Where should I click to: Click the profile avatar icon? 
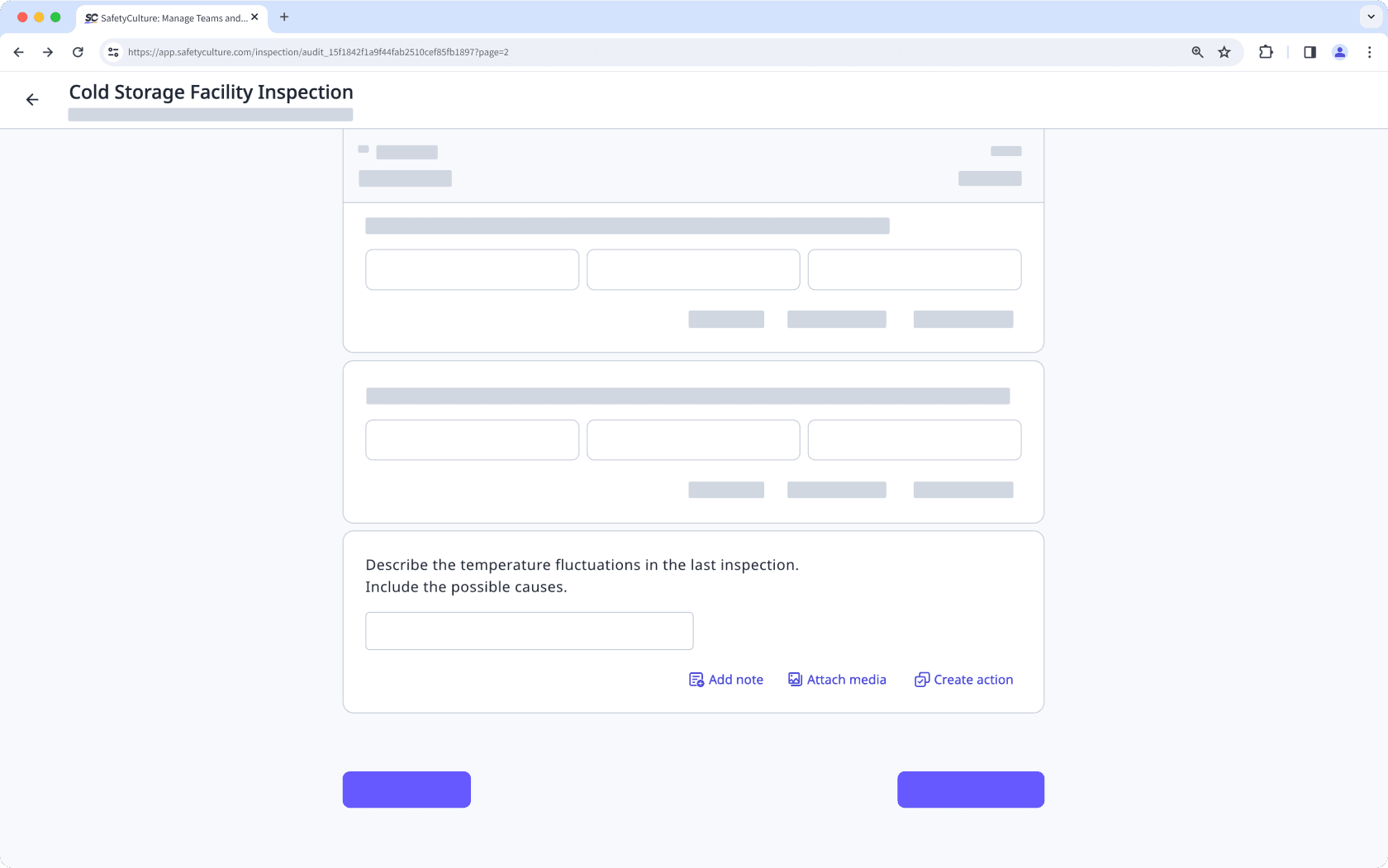[1339, 51]
